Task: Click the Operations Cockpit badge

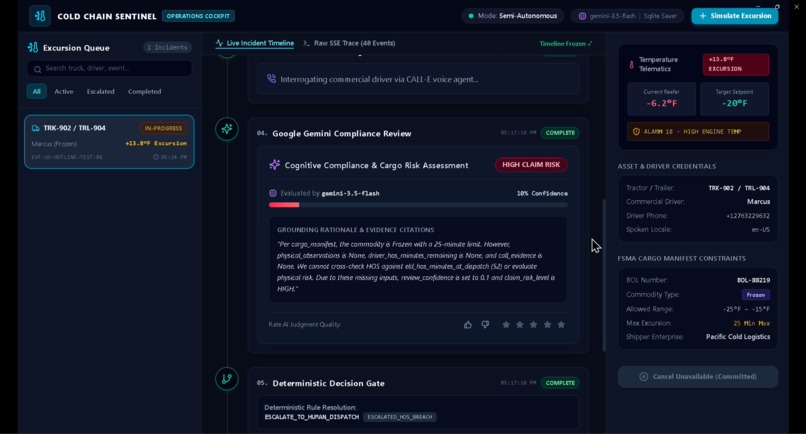Action: pyautogui.click(x=198, y=16)
